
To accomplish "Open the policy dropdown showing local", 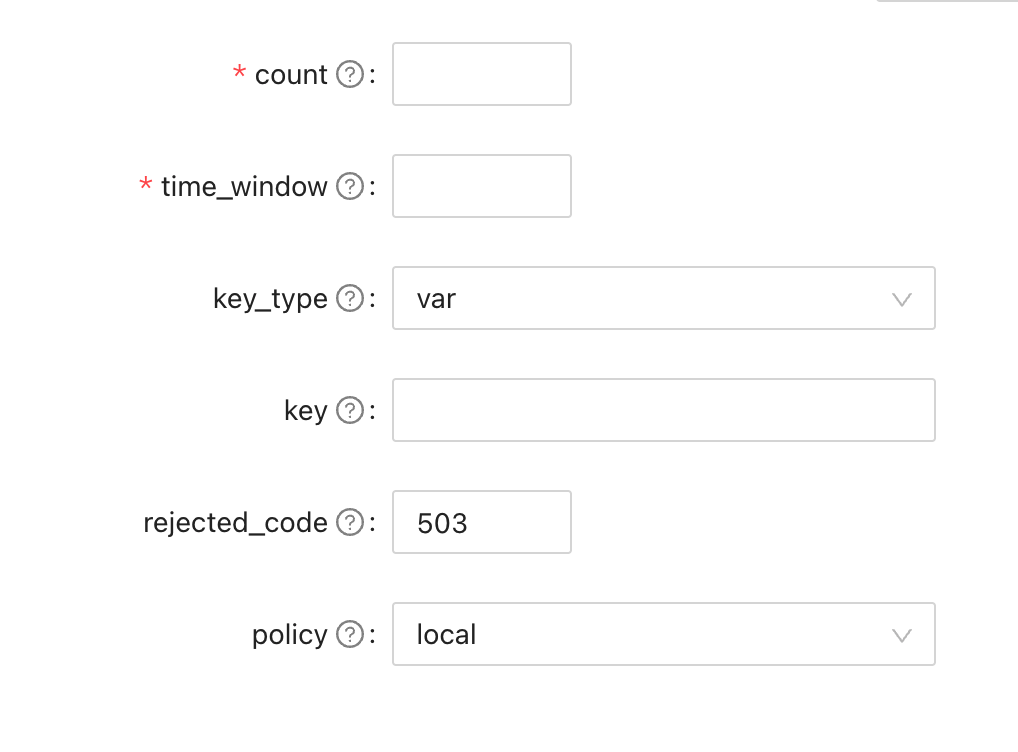I will [664, 634].
